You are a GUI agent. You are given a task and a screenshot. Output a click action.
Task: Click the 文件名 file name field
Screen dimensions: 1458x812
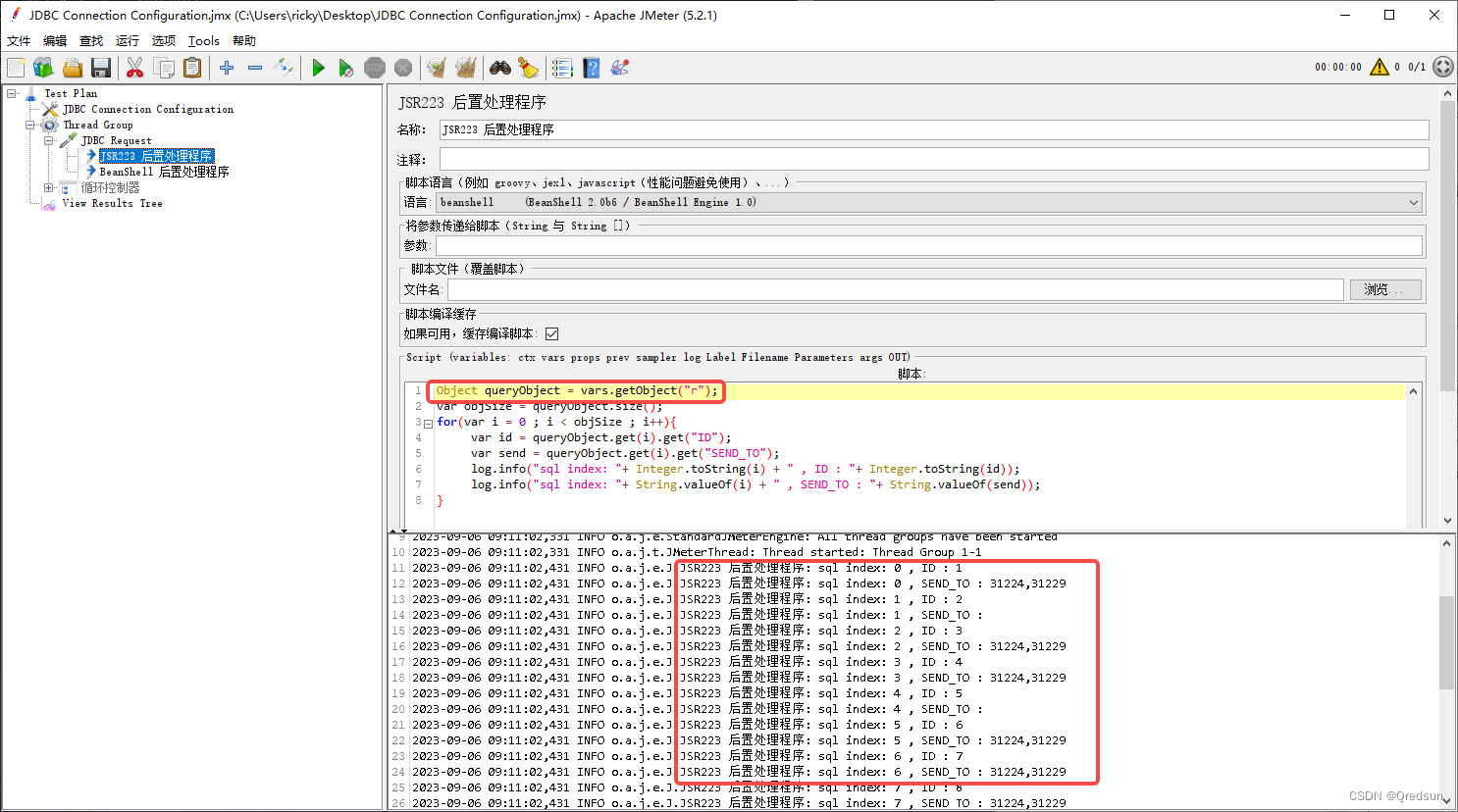pos(896,289)
